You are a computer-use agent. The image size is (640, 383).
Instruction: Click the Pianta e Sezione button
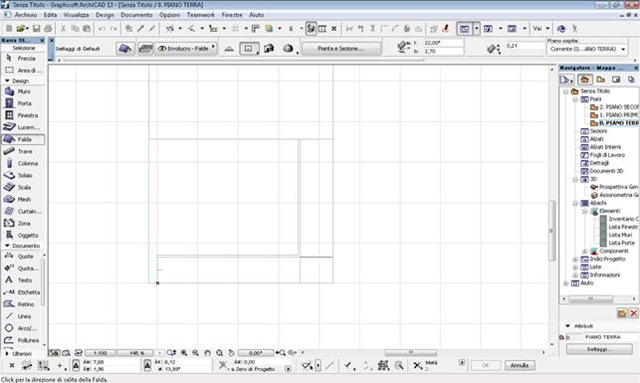coord(340,49)
